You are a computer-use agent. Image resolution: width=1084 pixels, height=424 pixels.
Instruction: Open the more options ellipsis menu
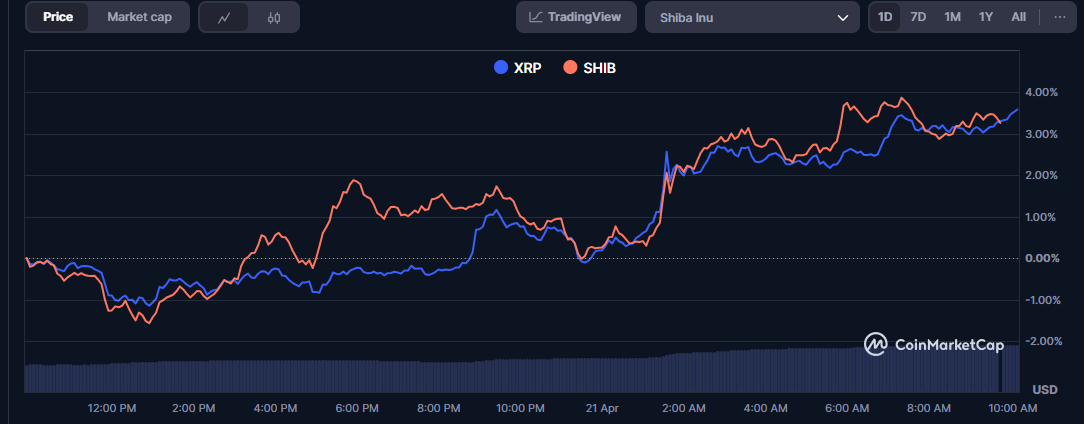1059,17
